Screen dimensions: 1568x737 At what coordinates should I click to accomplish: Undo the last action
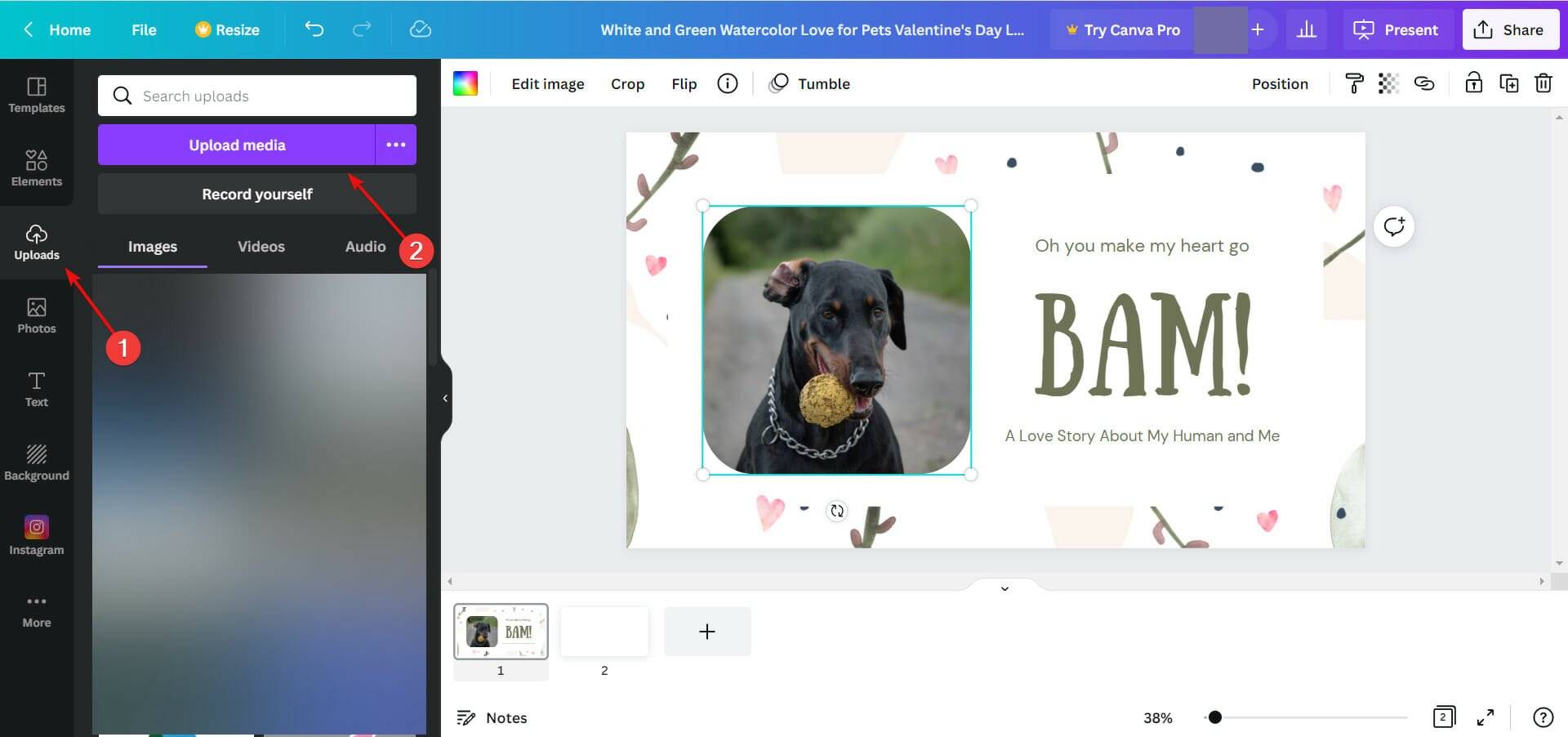[314, 29]
